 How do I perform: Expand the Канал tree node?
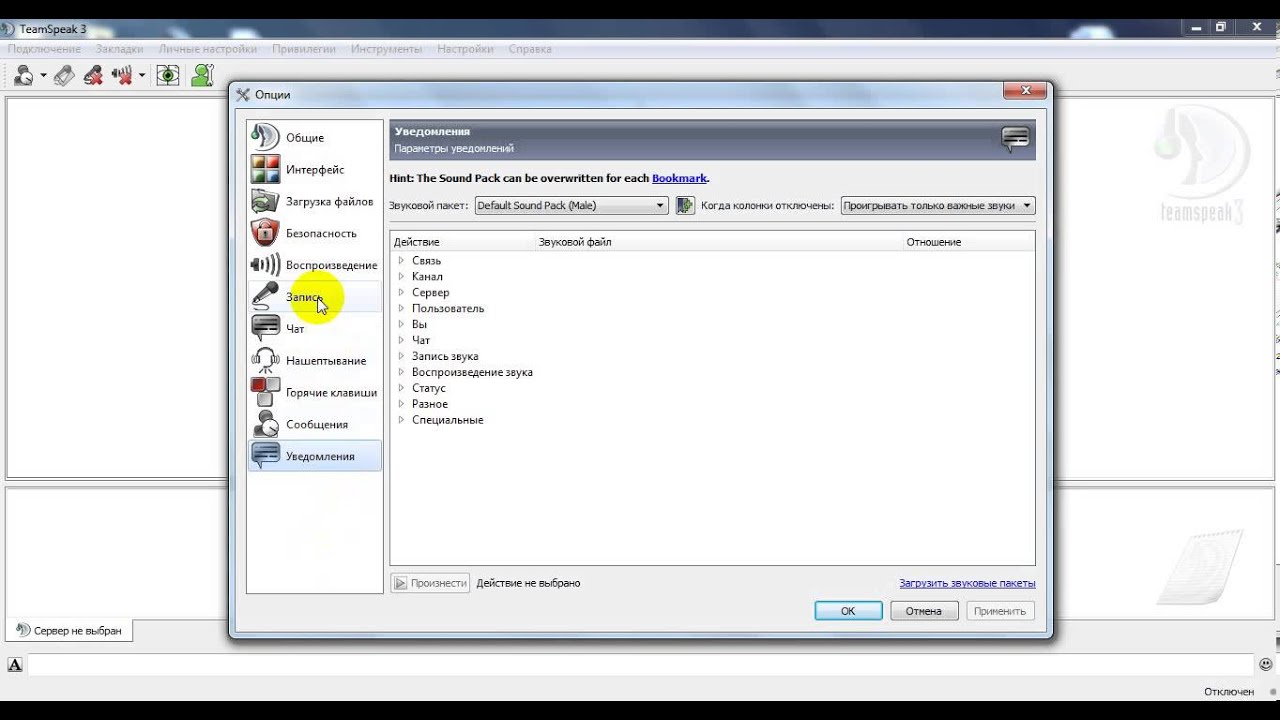coord(401,276)
